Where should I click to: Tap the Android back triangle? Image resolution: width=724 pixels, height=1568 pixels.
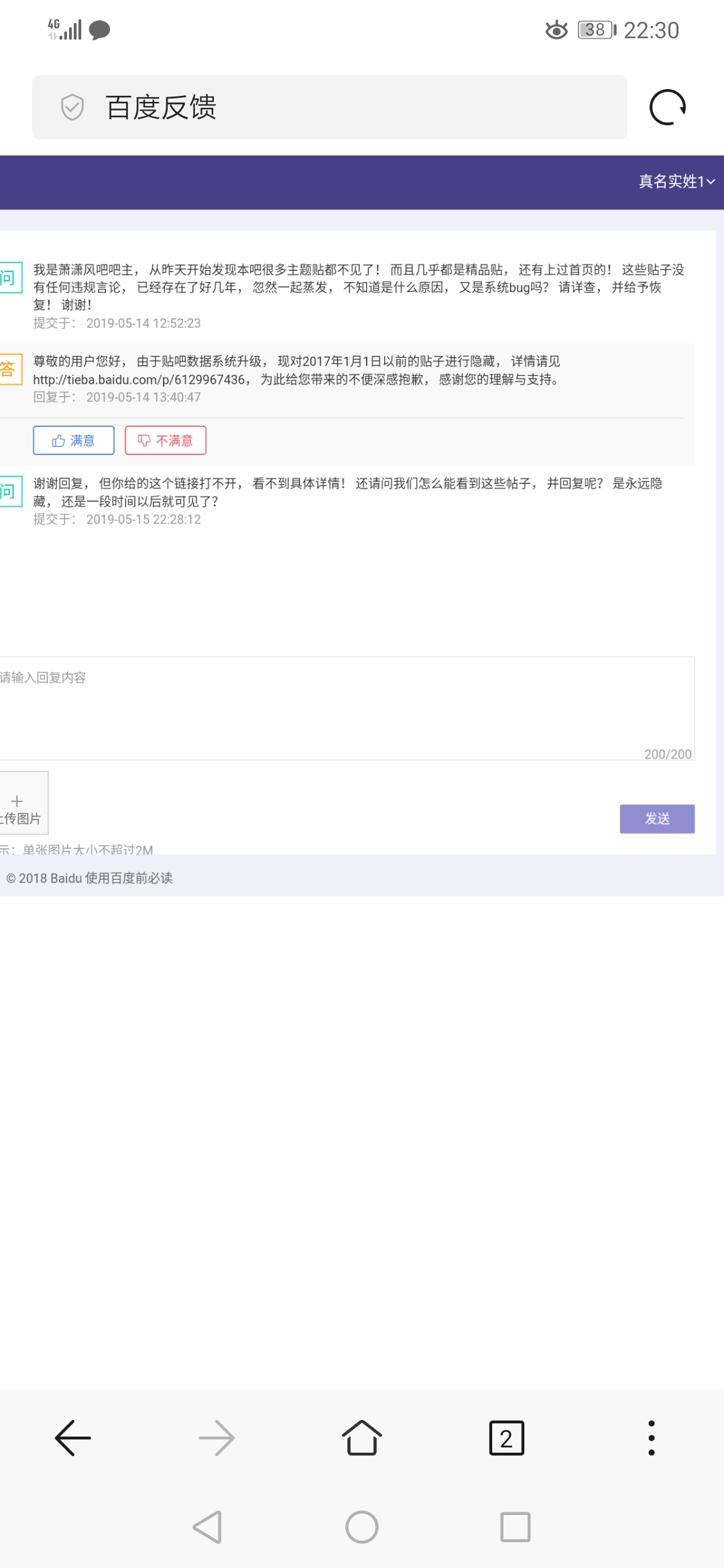207,1527
